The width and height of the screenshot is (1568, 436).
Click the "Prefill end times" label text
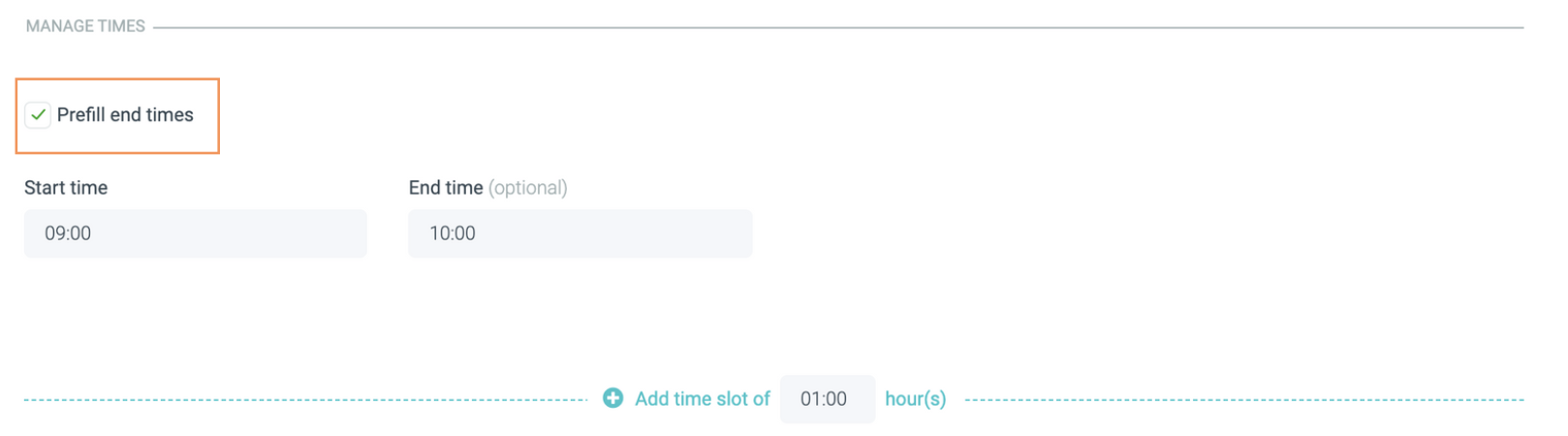click(125, 114)
